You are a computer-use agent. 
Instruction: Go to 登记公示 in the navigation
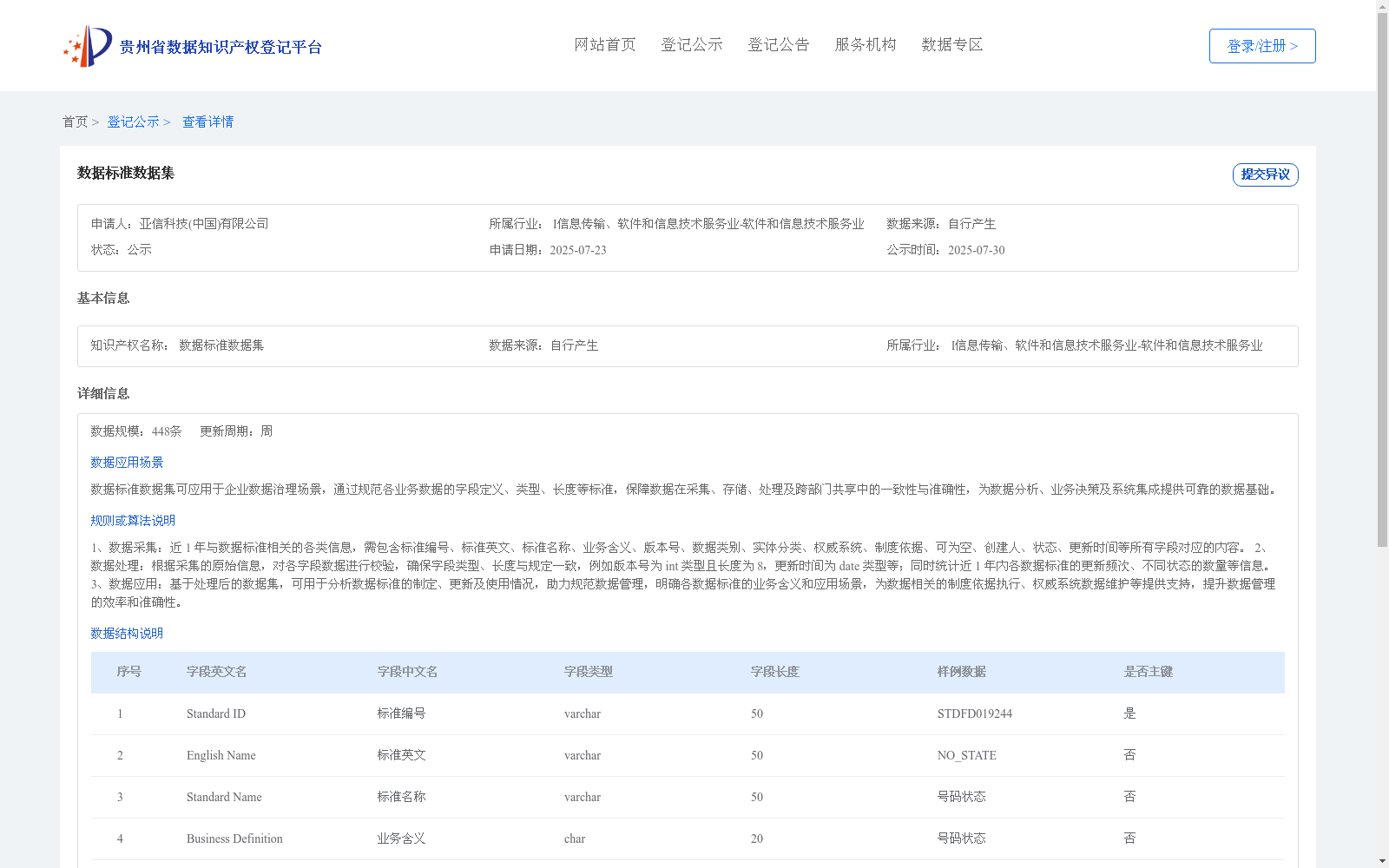692,44
